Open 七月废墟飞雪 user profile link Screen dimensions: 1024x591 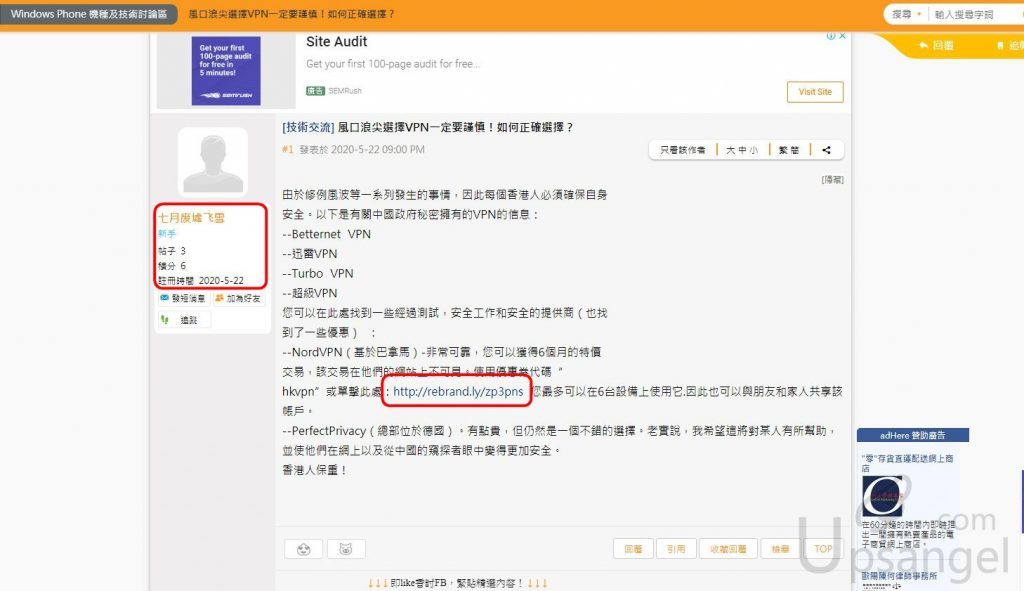191,217
